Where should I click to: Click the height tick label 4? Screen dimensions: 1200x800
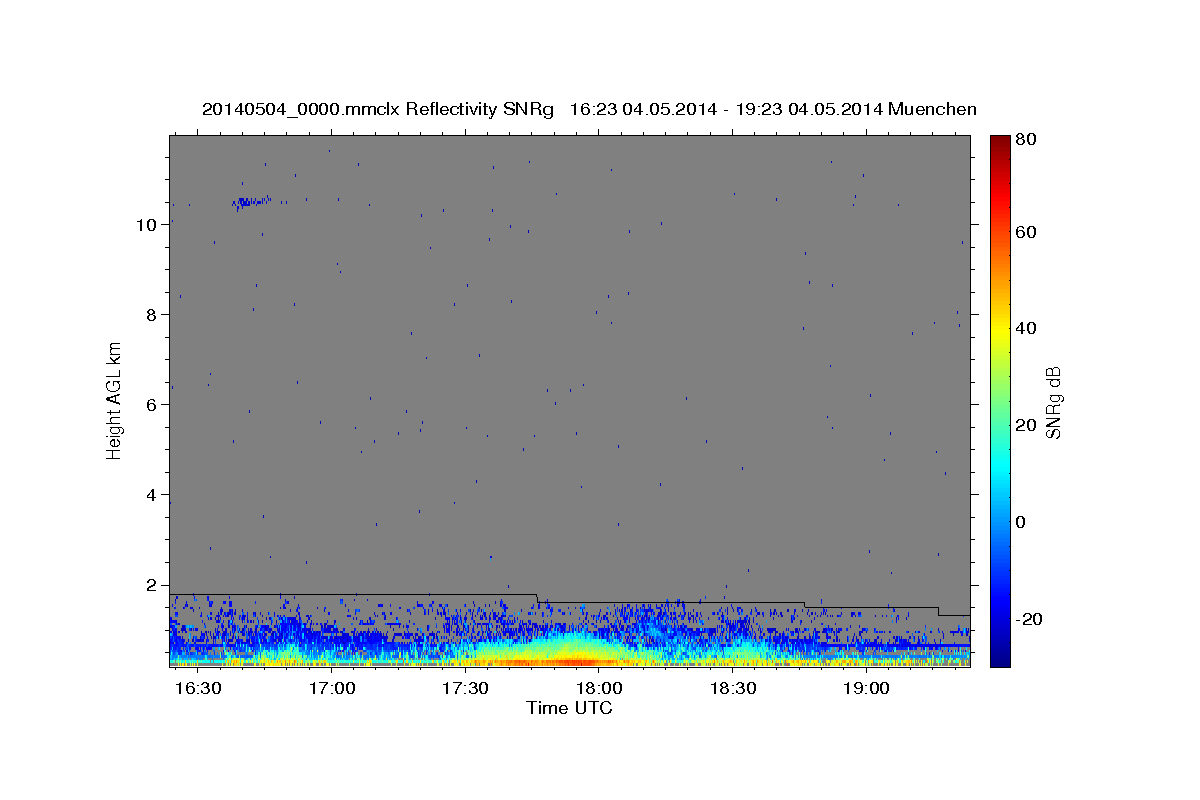[151, 495]
